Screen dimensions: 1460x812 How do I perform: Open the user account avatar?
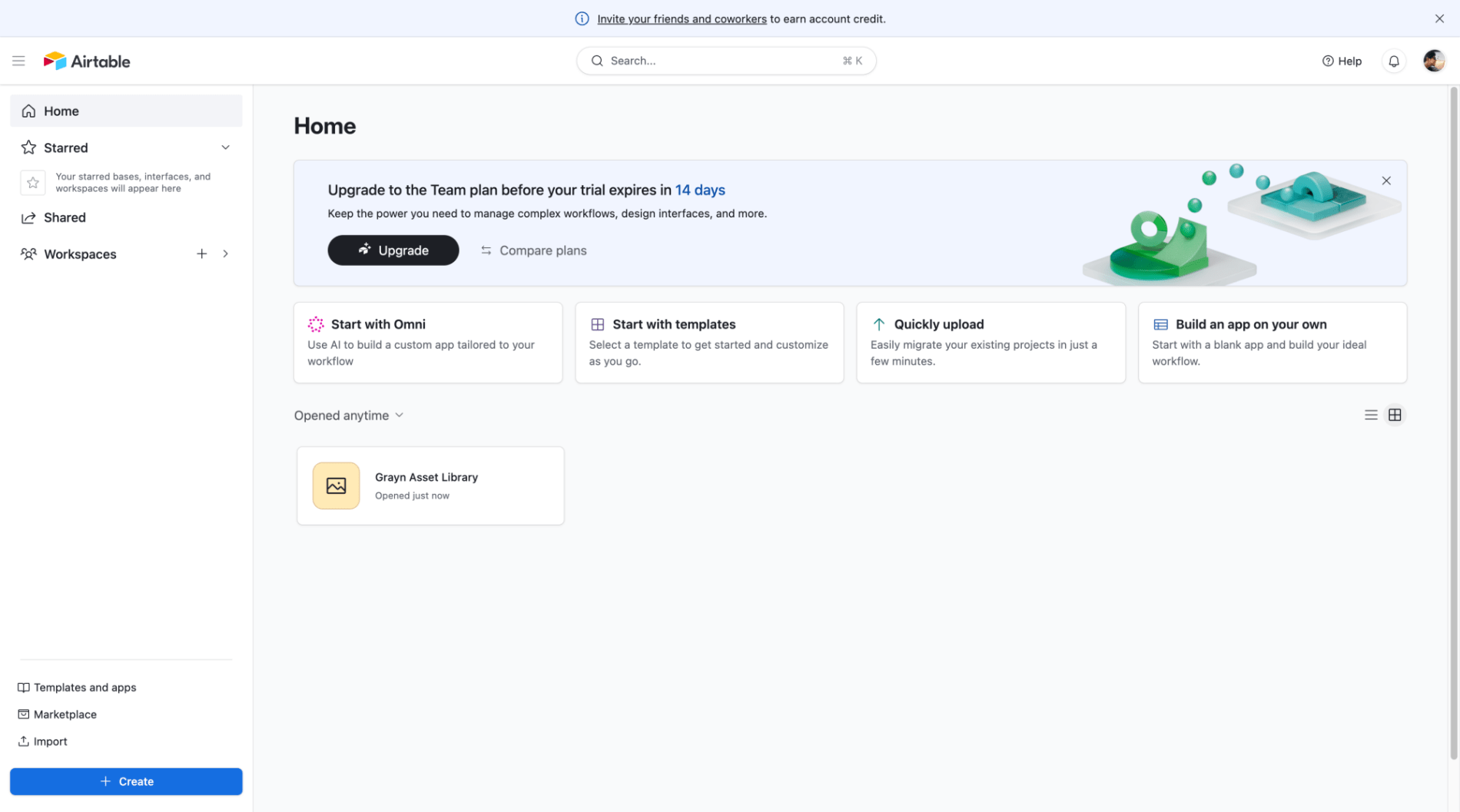point(1434,61)
